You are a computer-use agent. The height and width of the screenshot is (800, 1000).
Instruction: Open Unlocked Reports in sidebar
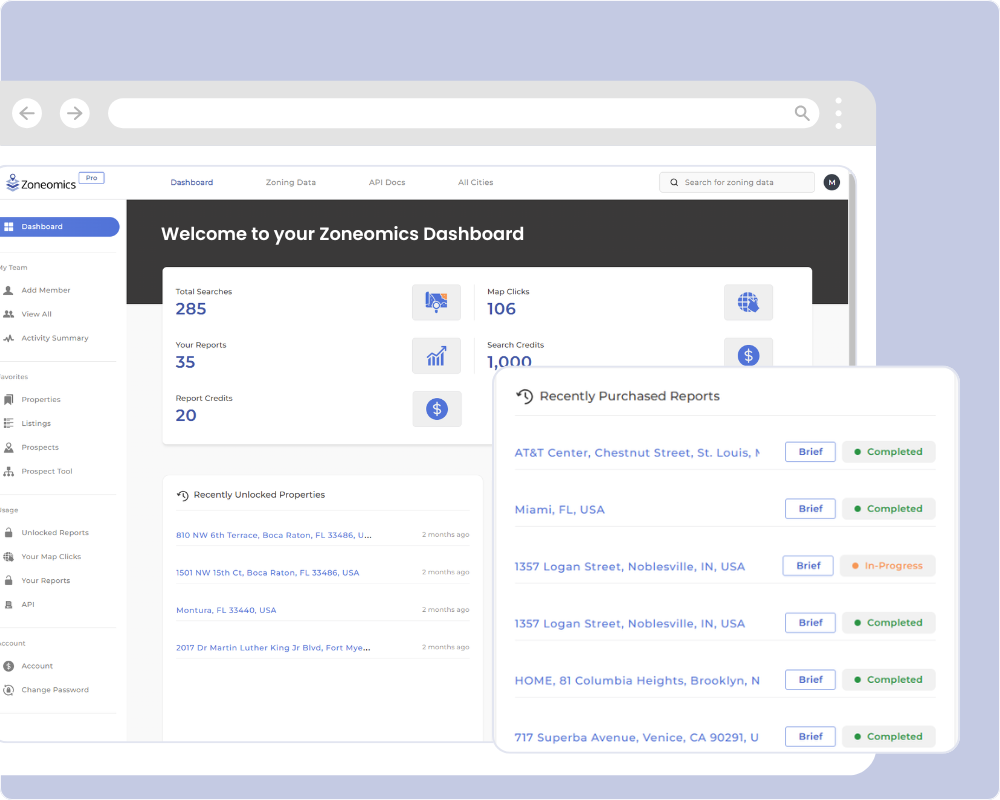click(55, 533)
